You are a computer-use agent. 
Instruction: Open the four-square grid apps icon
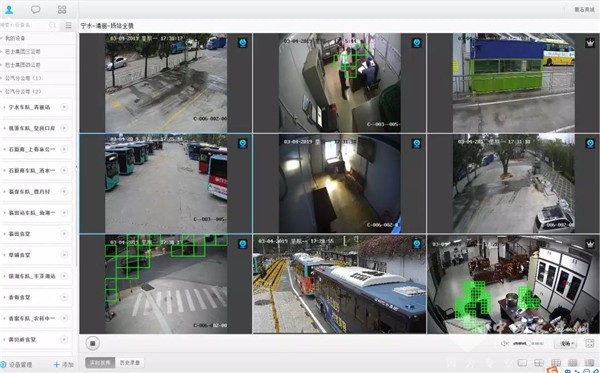pyautogui.click(x=62, y=10)
